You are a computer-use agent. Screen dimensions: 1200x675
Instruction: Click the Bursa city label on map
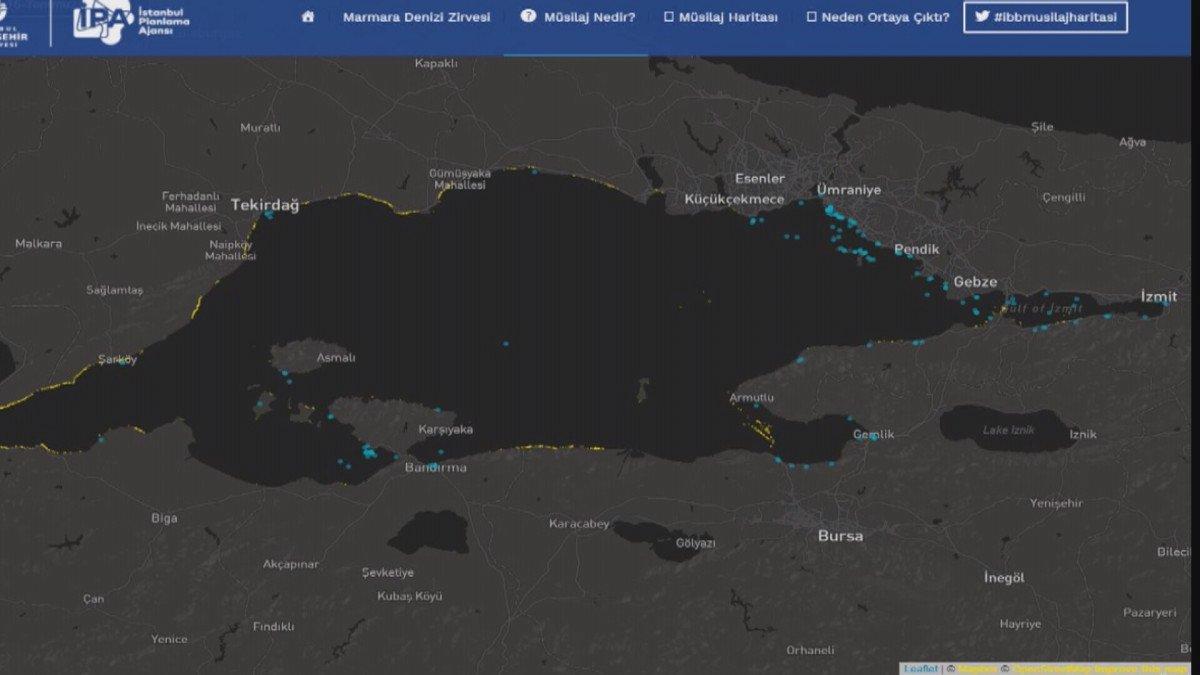pos(840,536)
